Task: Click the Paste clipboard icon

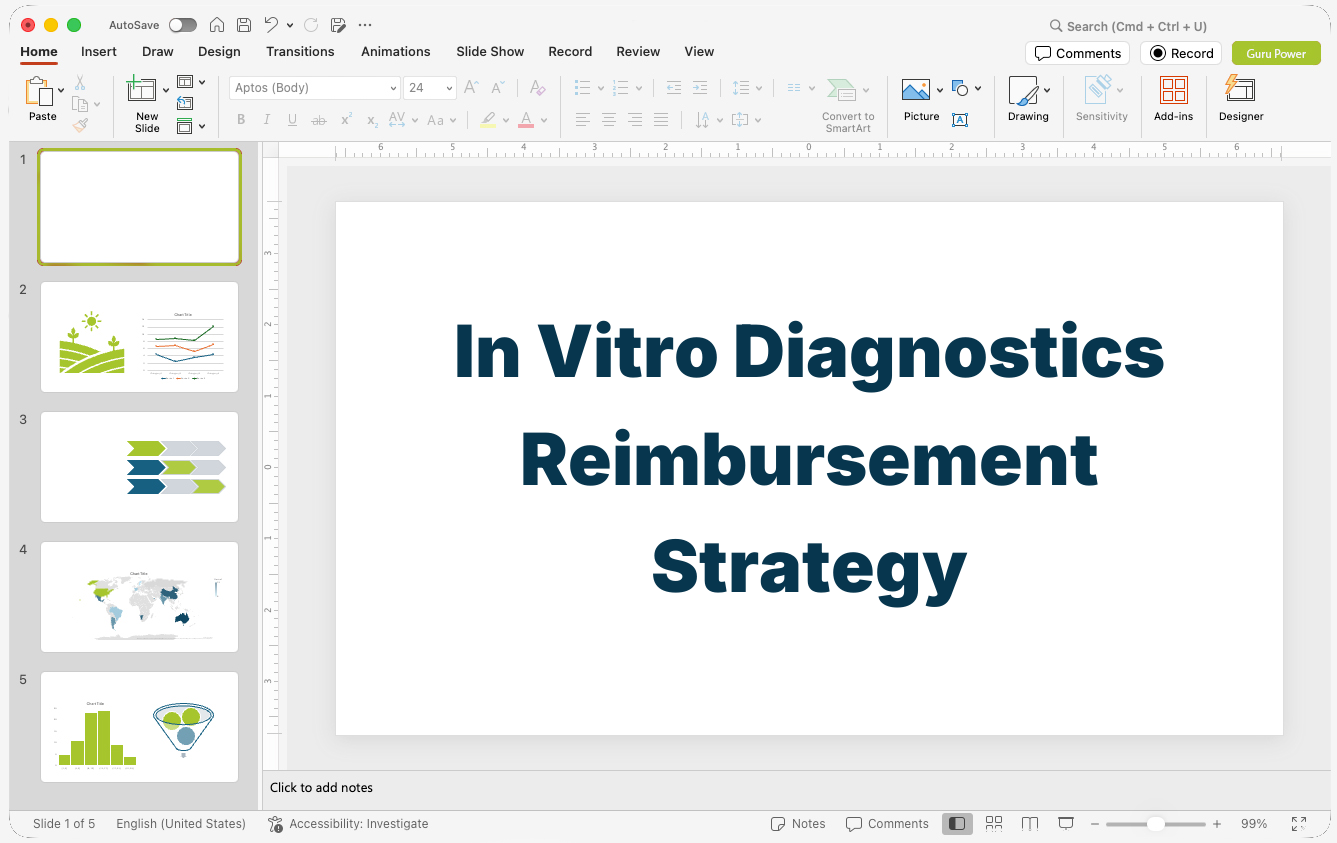Action: 39,91
